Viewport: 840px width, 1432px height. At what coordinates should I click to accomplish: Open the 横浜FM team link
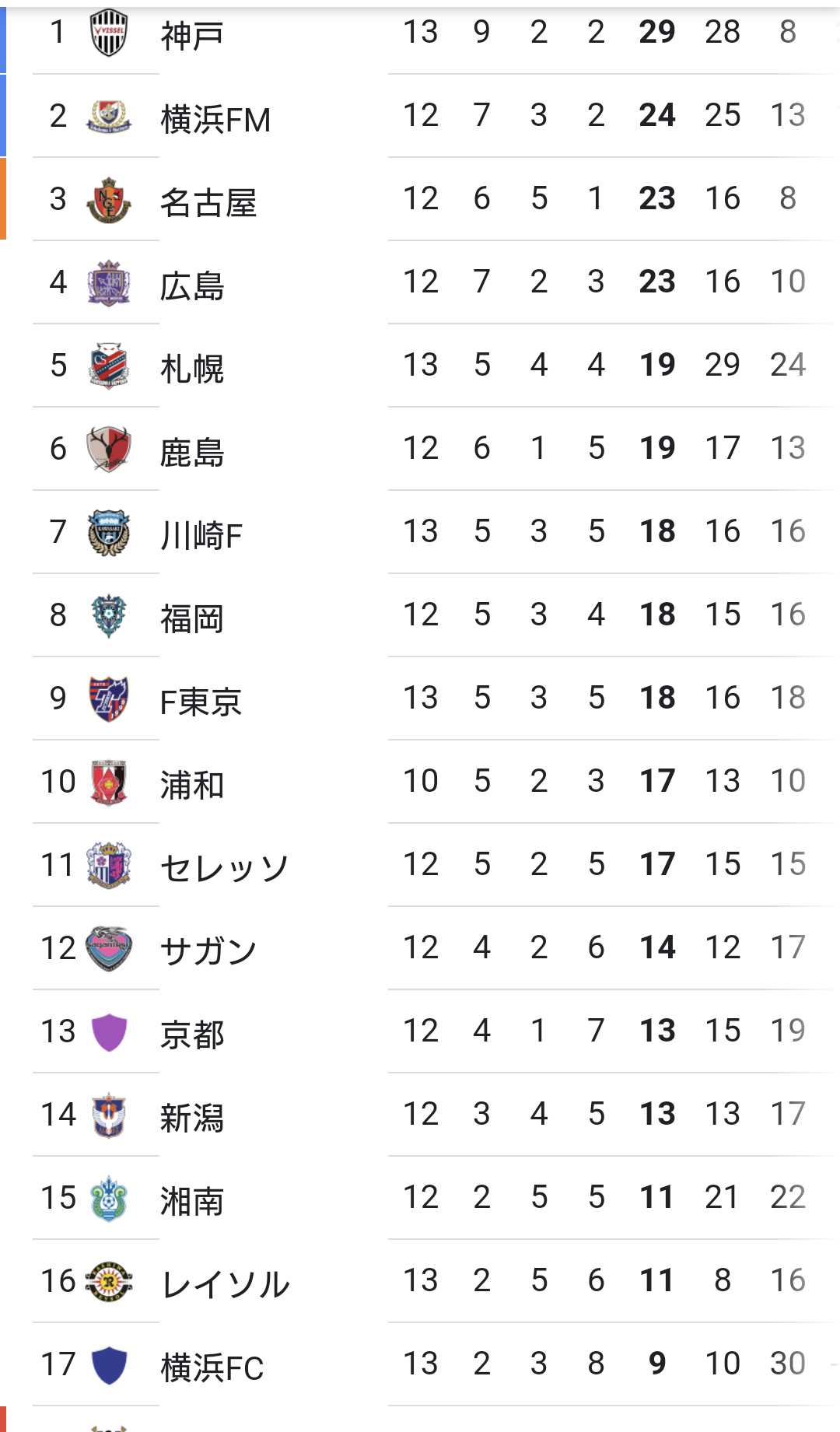[215, 120]
